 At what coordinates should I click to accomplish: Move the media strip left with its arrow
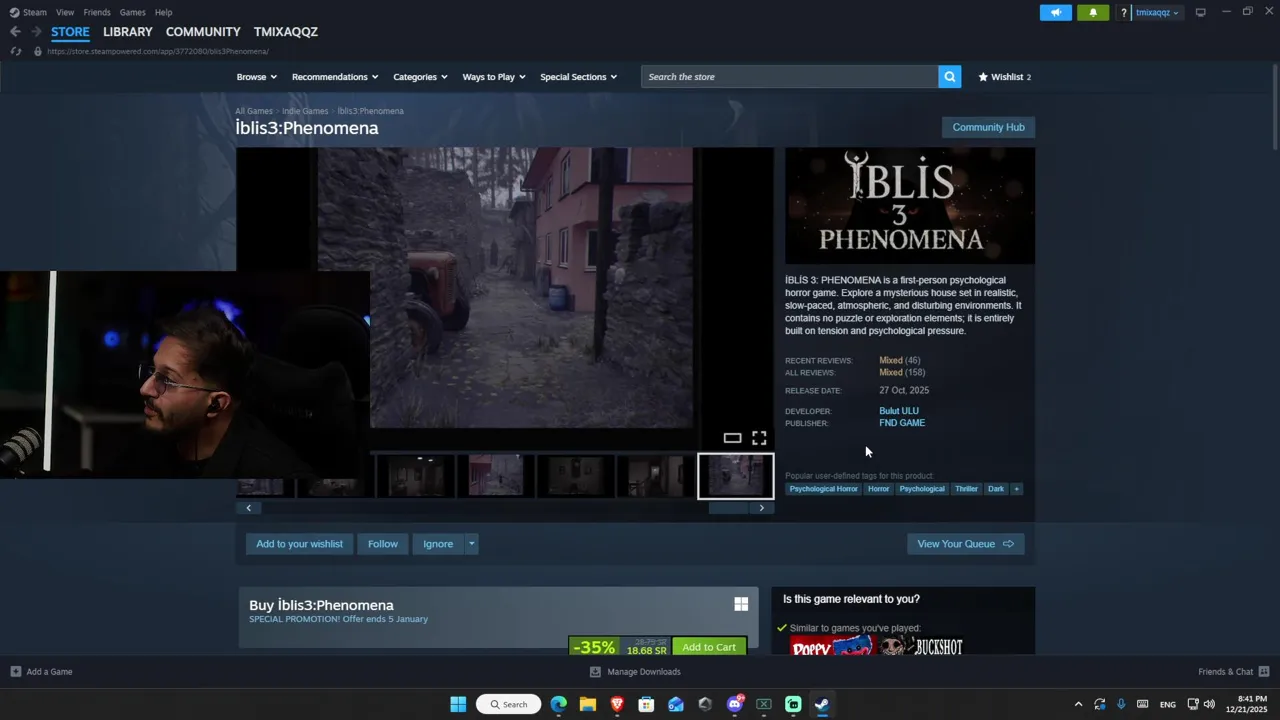[x=249, y=508]
